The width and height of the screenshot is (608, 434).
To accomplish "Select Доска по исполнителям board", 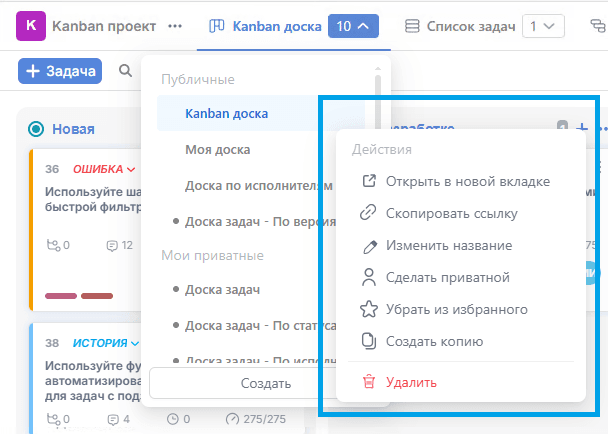I will (259, 186).
